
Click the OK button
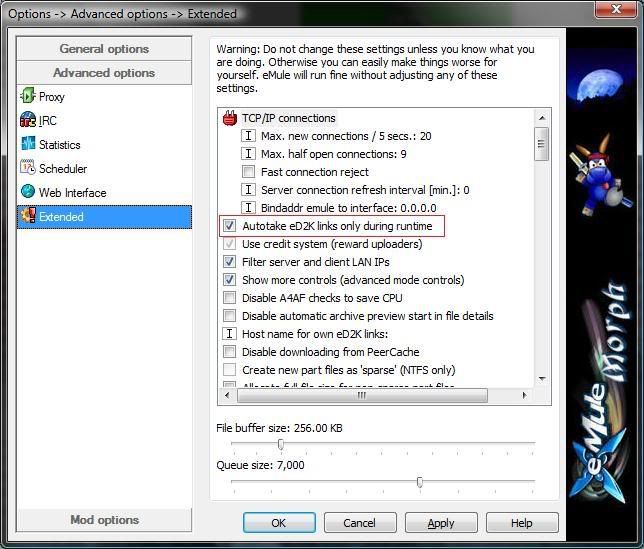(x=279, y=523)
